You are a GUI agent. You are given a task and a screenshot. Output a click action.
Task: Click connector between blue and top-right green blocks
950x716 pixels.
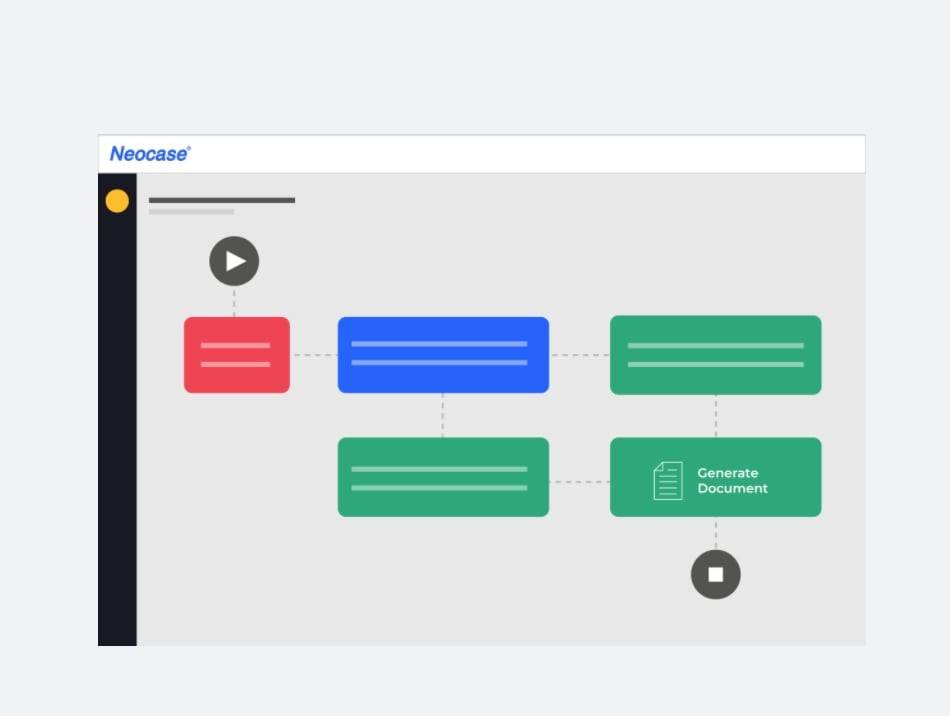pyautogui.click(x=579, y=355)
